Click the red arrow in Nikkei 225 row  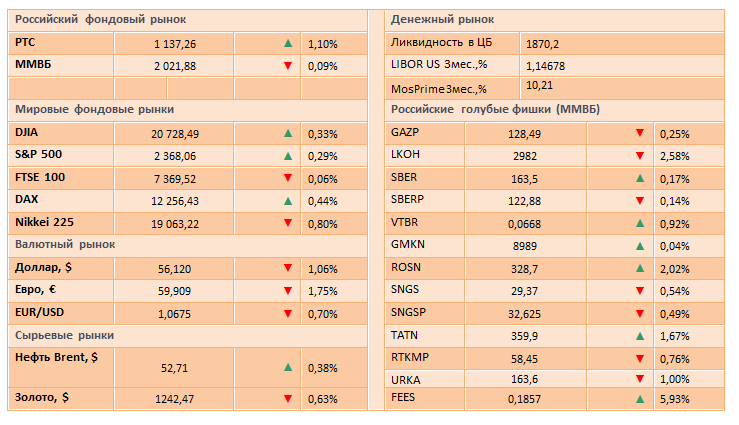point(287,223)
